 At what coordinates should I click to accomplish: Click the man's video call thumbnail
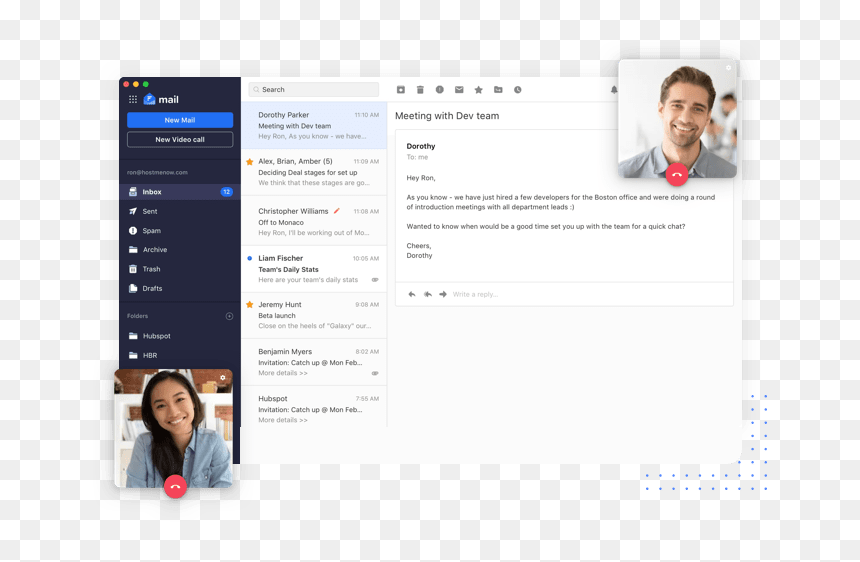click(x=677, y=118)
